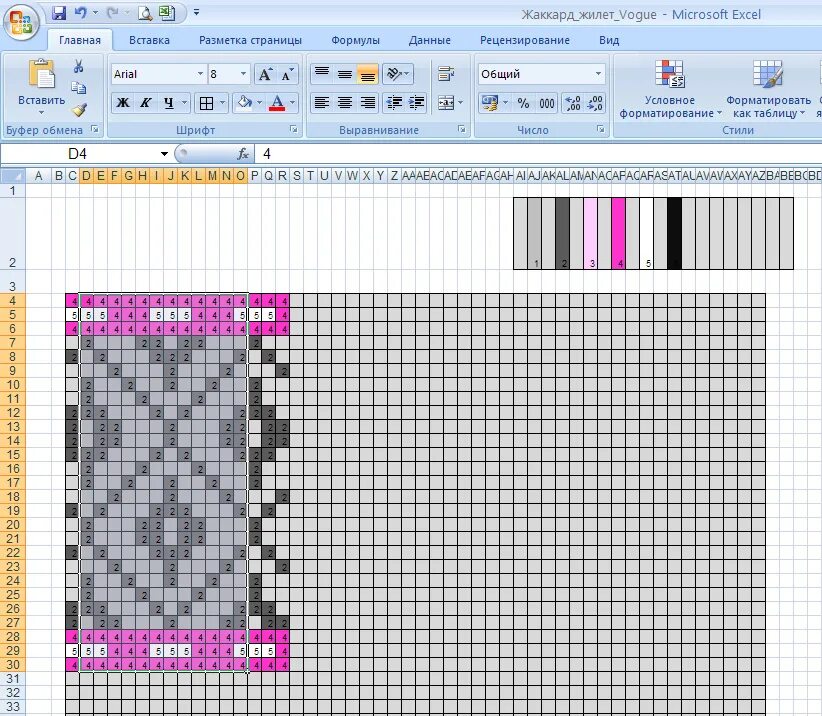Expand font color dropdown arrow
The height and width of the screenshot is (716, 822).
point(293,103)
